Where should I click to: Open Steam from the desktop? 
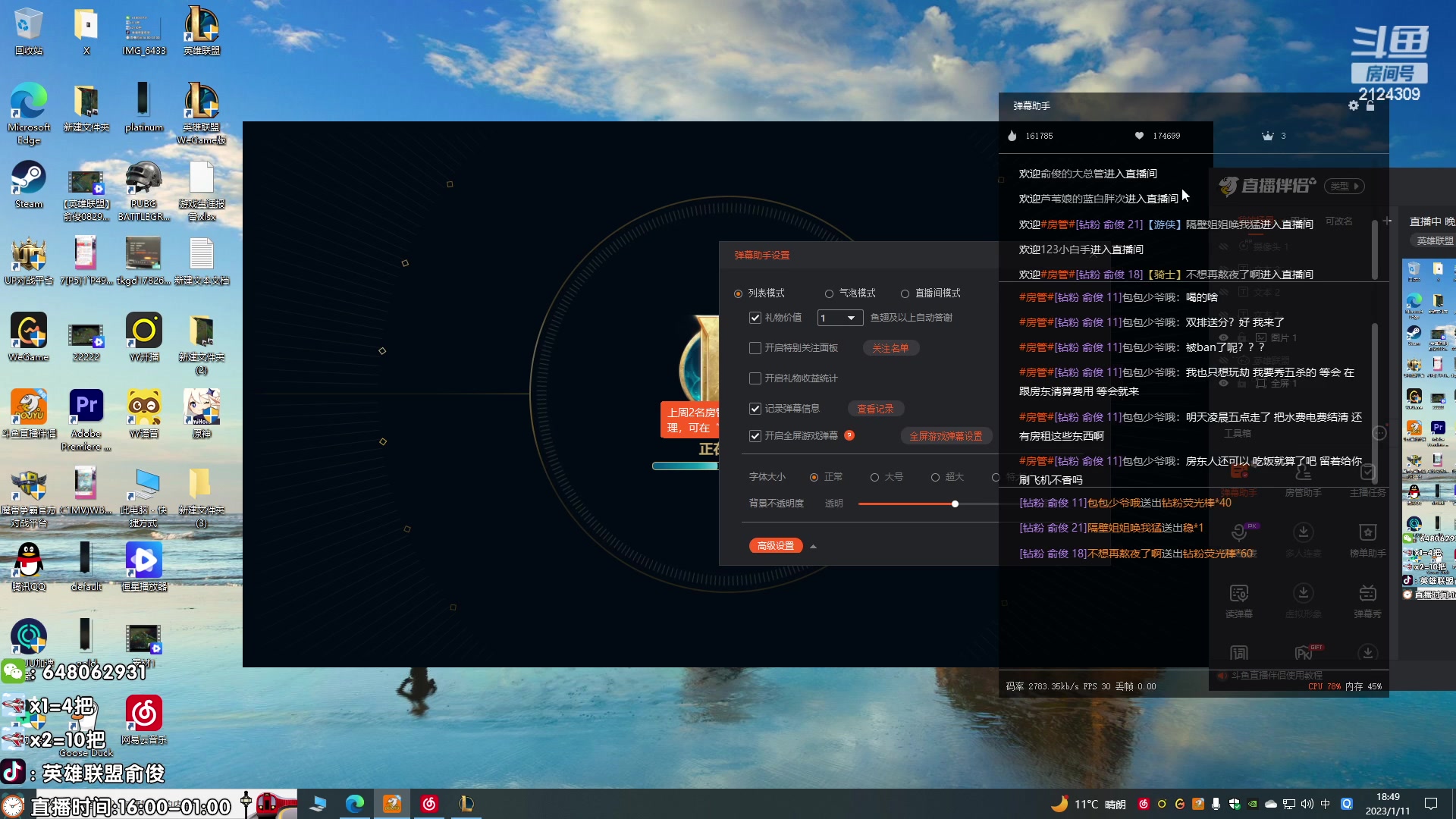pyautogui.click(x=29, y=184)
